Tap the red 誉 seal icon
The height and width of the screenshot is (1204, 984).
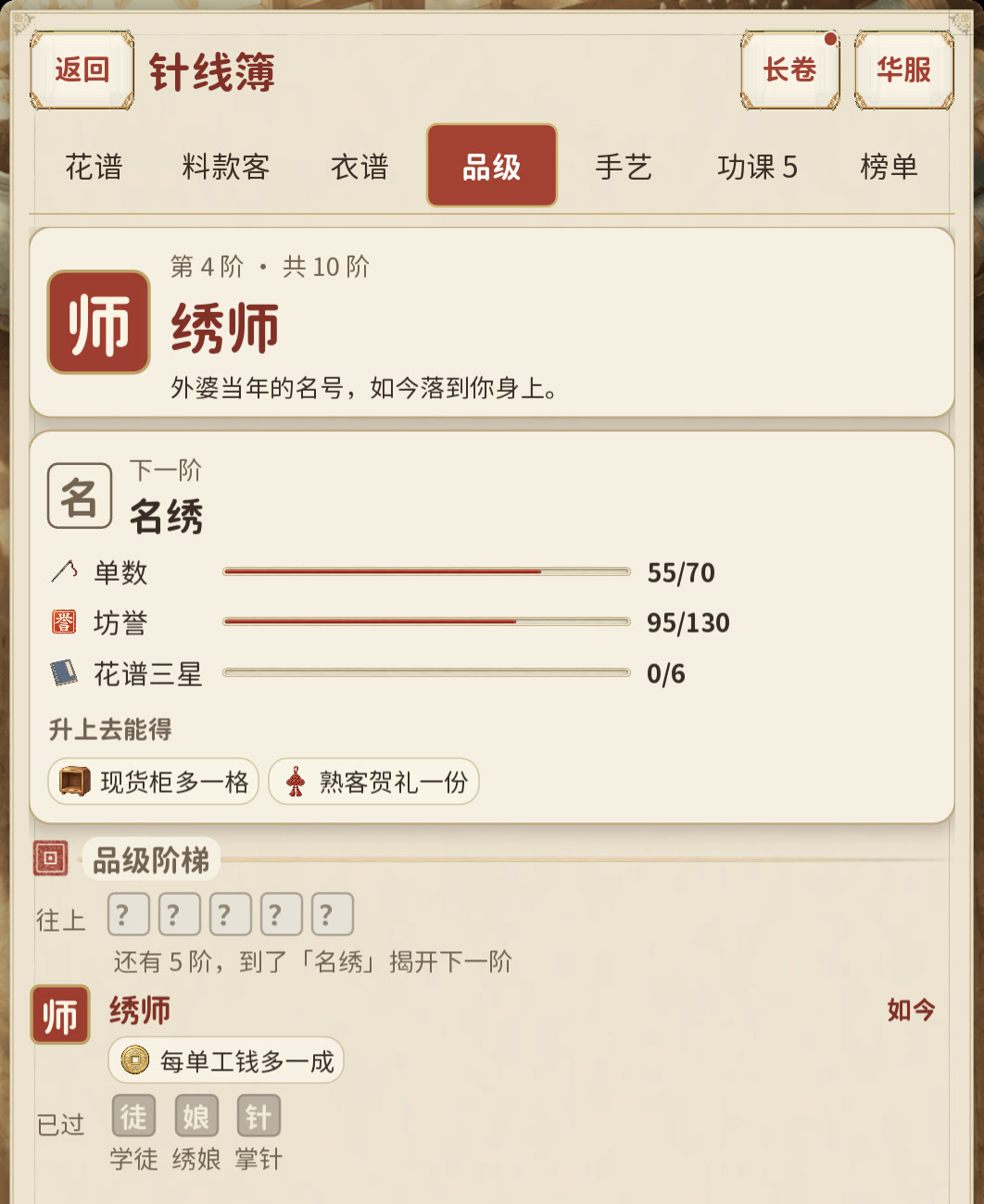coord(64,622)
